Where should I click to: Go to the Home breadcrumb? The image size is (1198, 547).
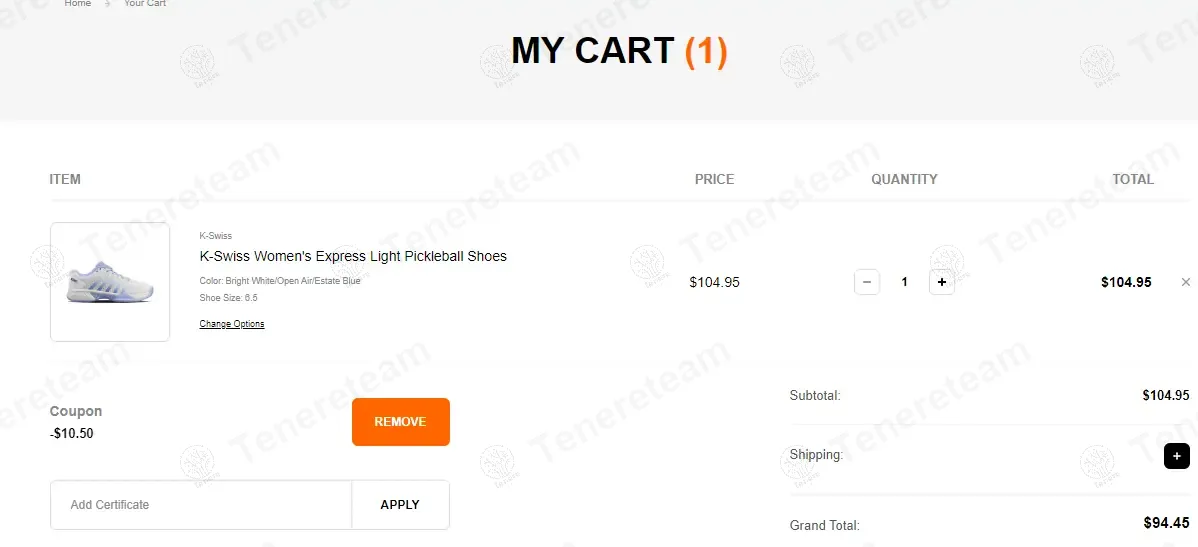[x=78, y=4]
